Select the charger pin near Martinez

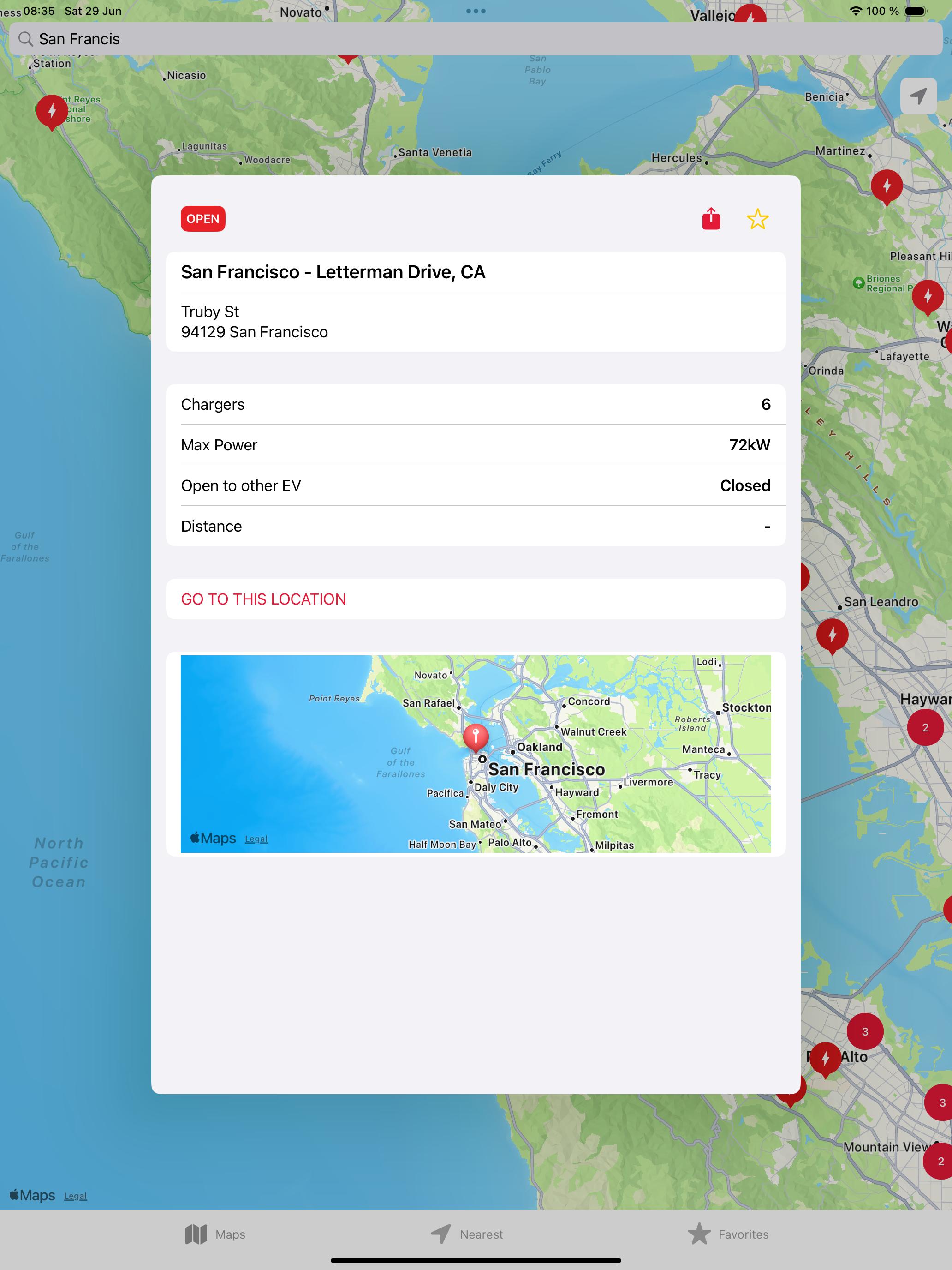[x=887, y=187]
